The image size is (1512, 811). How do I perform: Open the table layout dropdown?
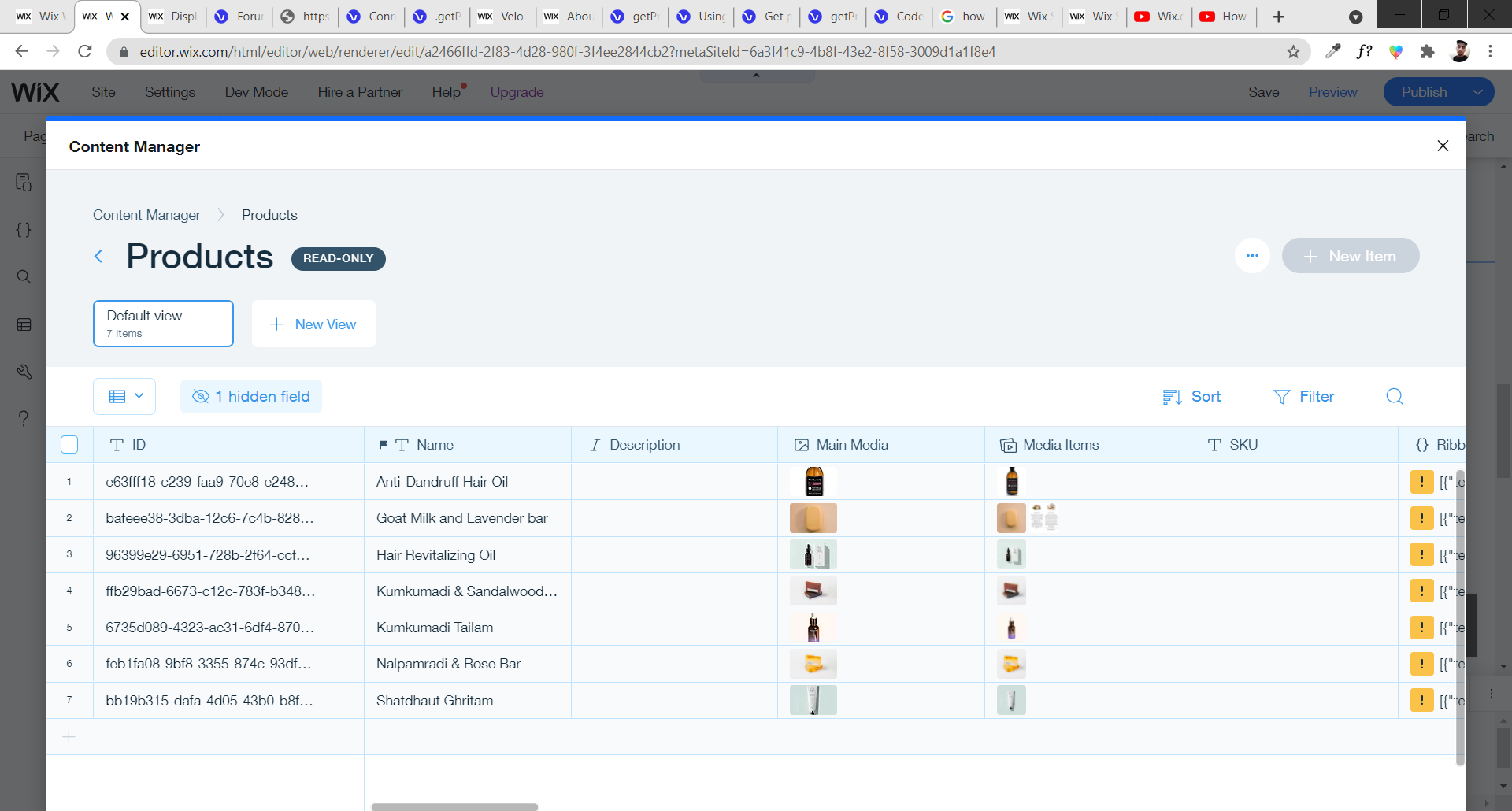pos(124,396)
